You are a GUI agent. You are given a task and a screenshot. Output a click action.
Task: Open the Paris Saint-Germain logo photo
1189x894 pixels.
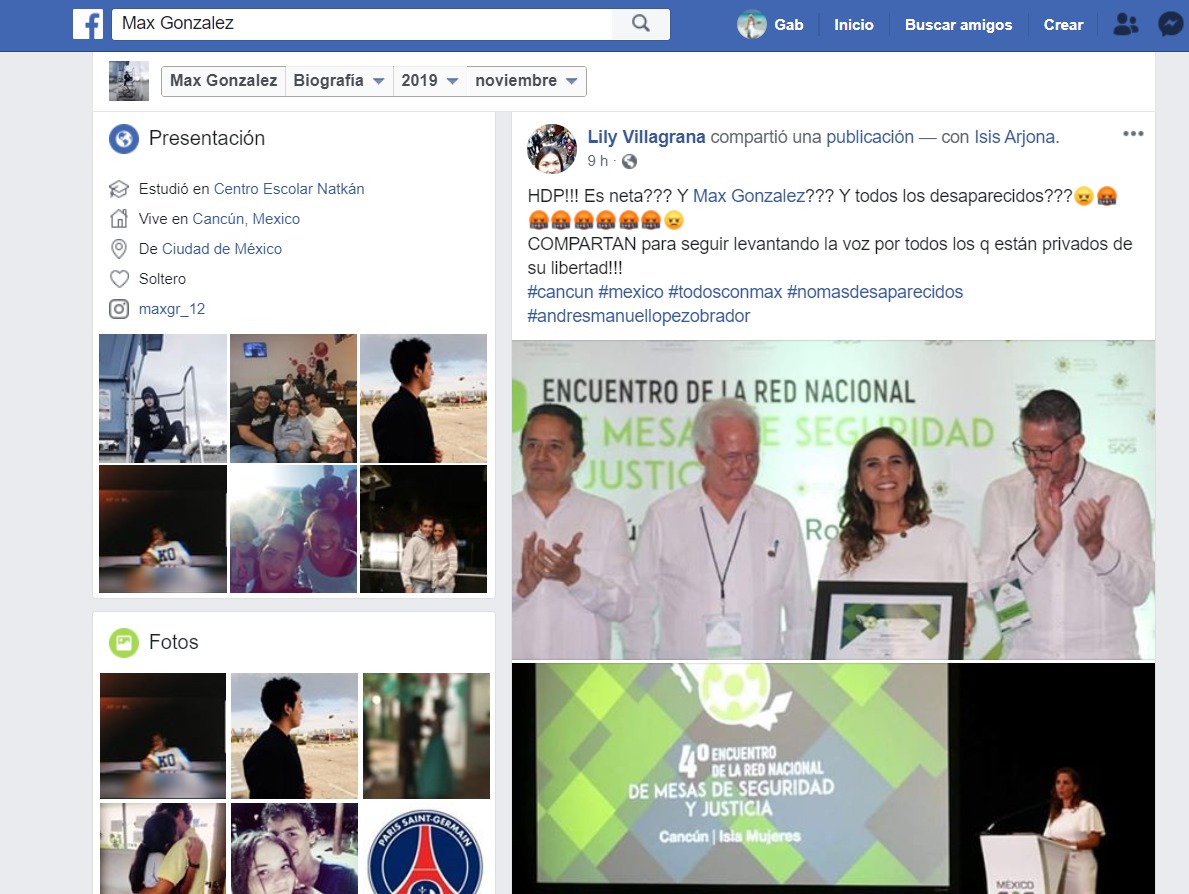426,848
